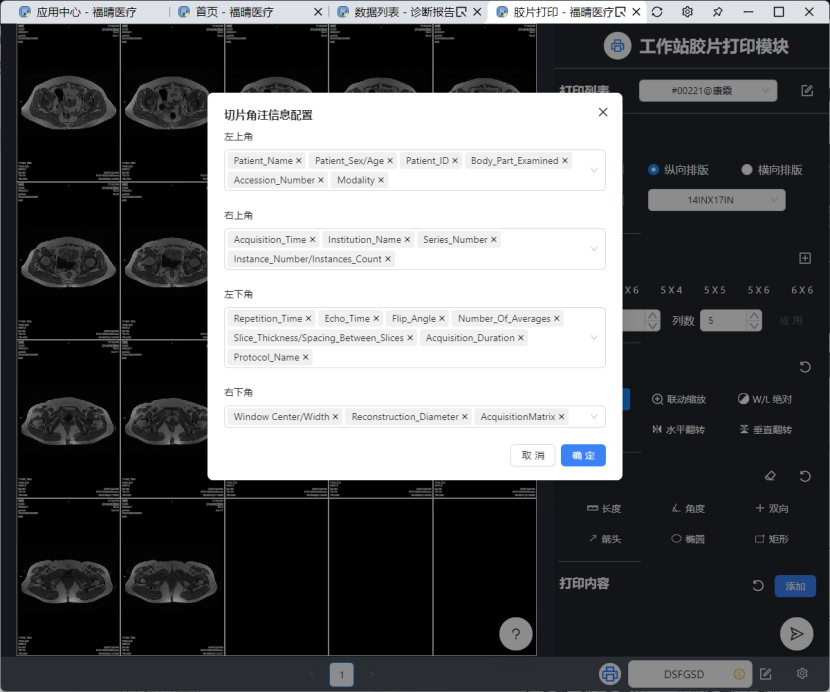Viewport: 830px width, 692px height.
Task: Open the 14INX17IN film size dropdown
Action: pyautogui.click(x=716, y=200)
